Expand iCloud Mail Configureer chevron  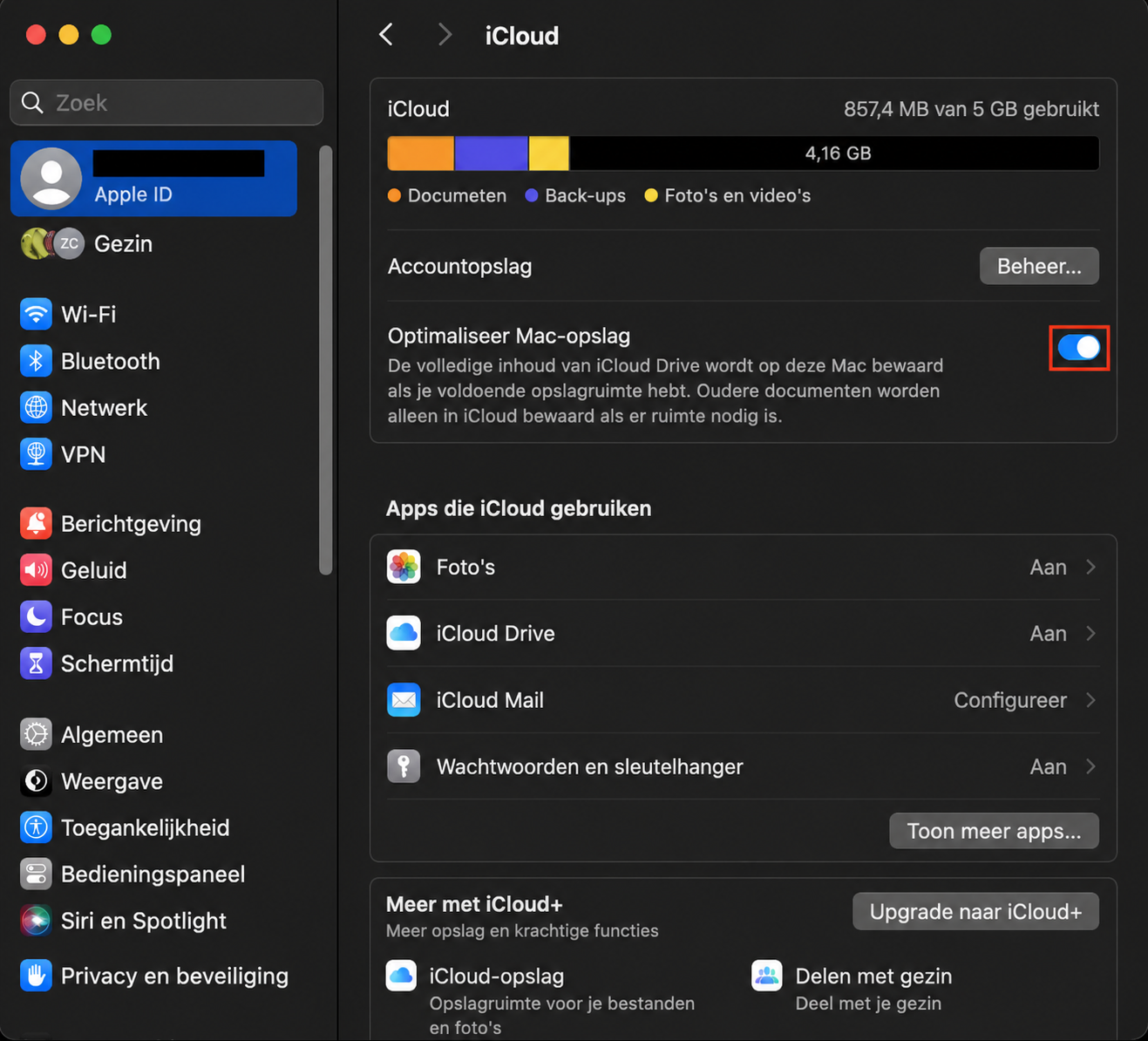tap(1090, 699)
